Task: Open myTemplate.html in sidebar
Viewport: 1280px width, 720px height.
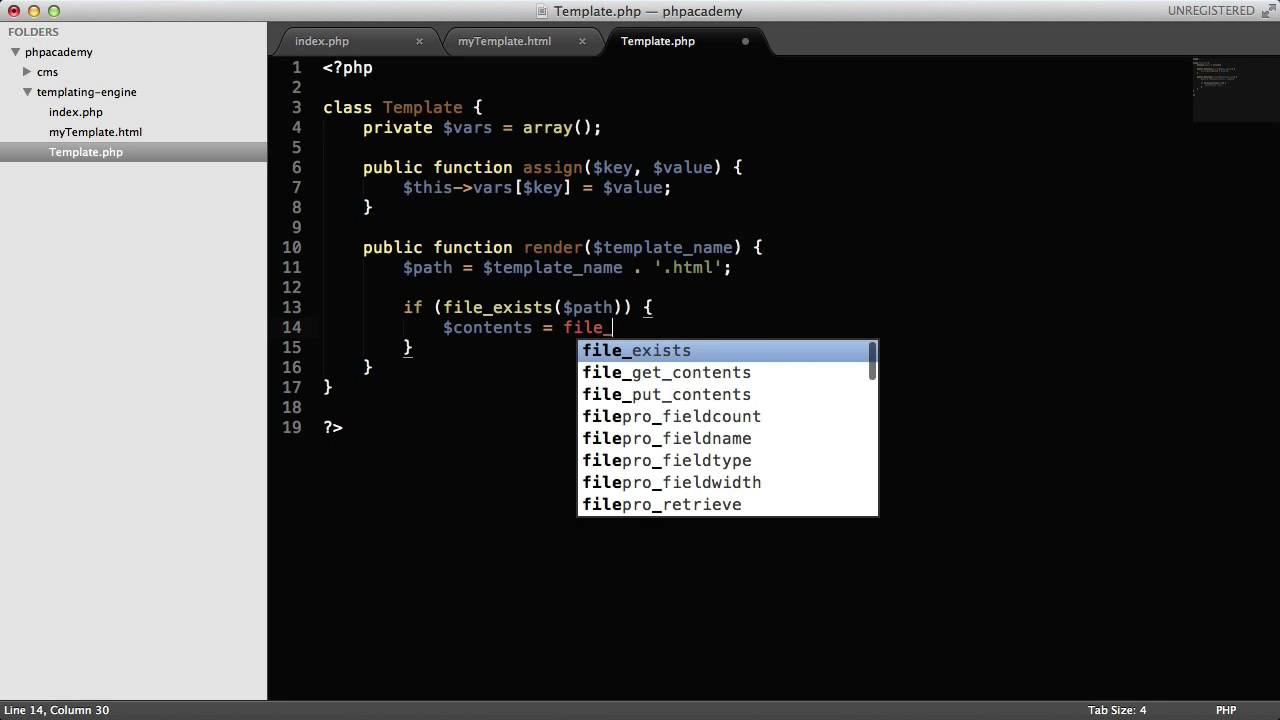Action: (95, 132)
